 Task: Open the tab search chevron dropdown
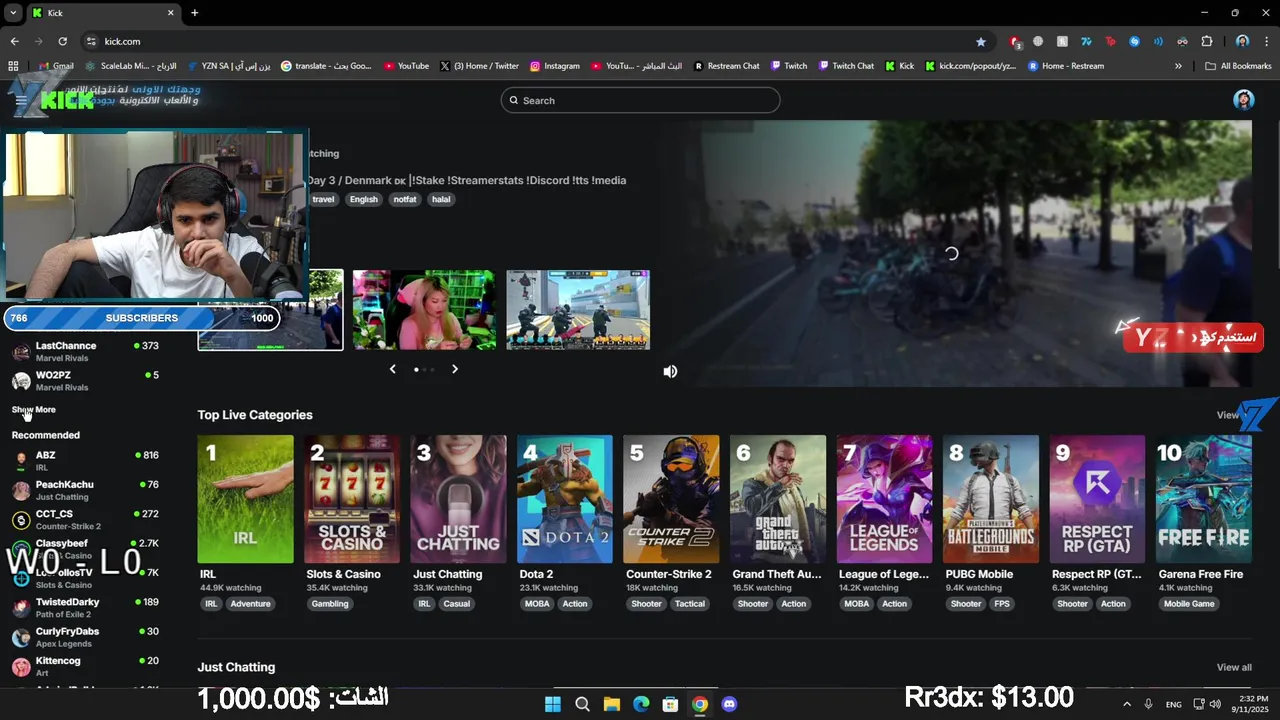tap(13, 13)
